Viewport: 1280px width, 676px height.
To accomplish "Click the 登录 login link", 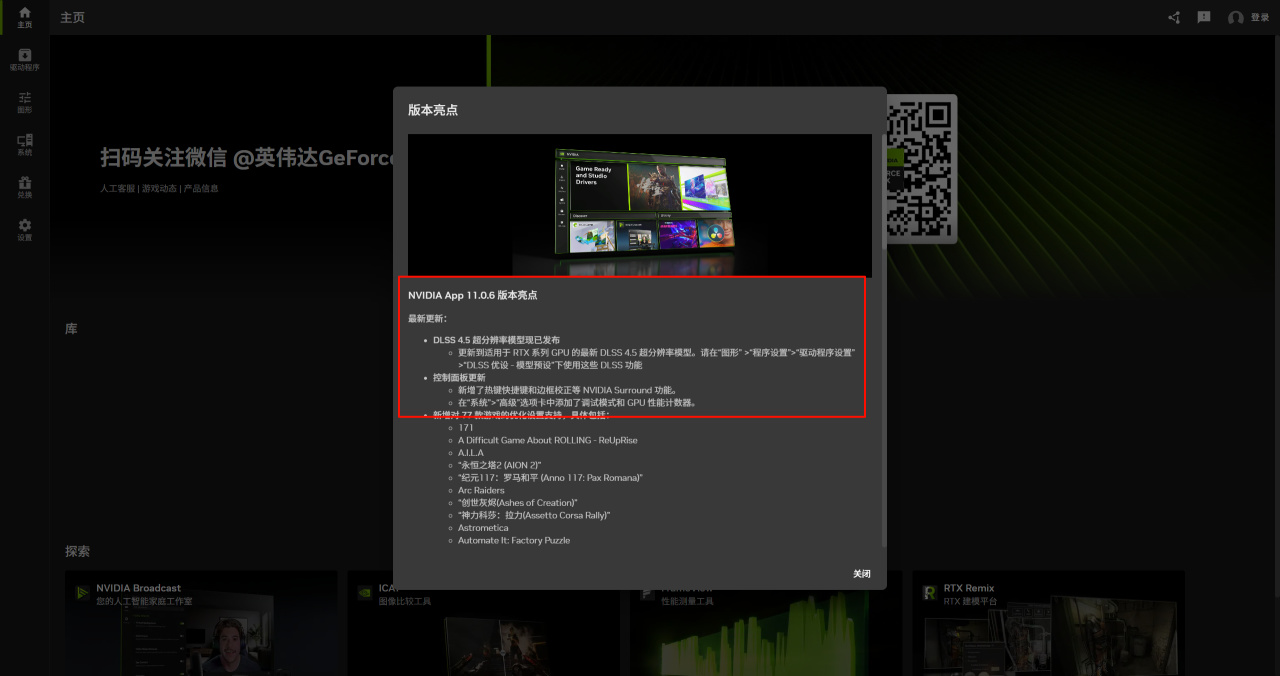I will 1260,18.
